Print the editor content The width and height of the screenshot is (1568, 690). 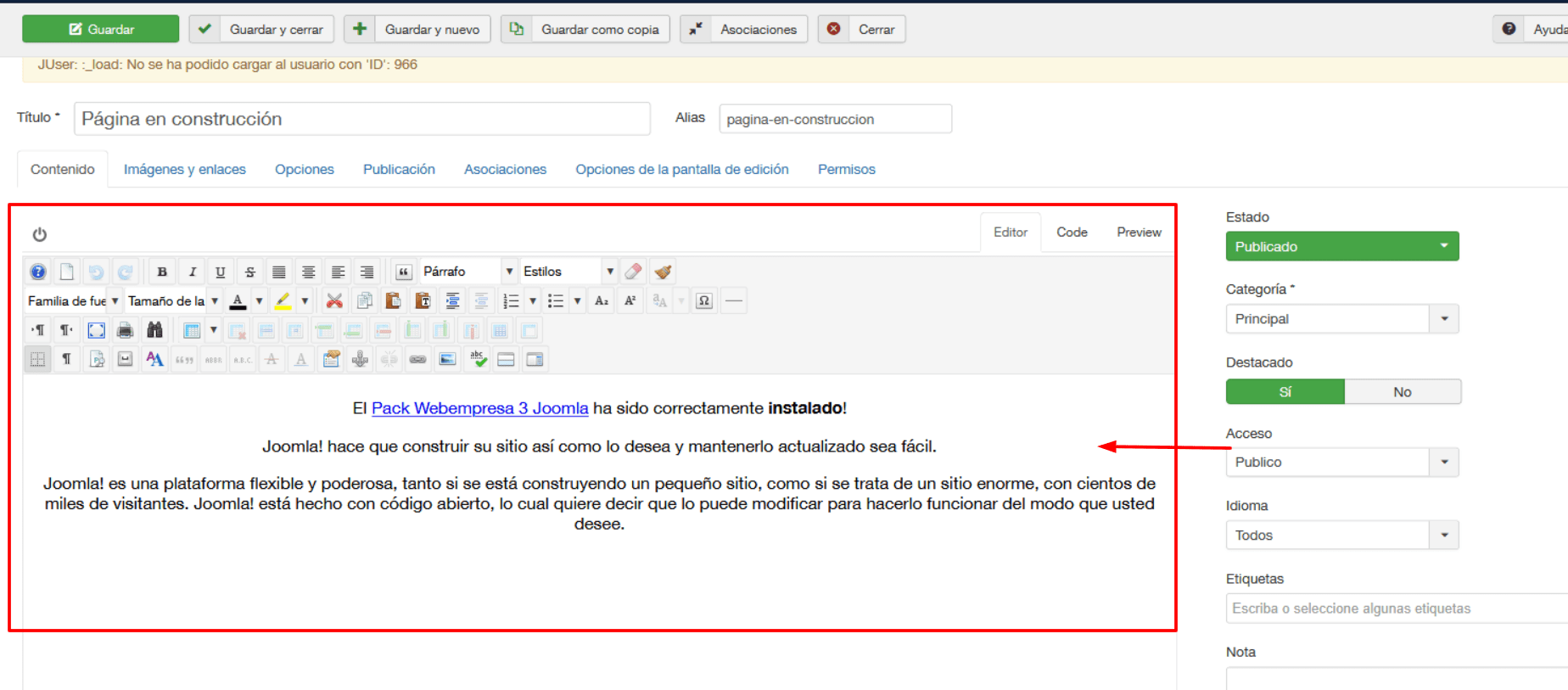pos(125,330)
